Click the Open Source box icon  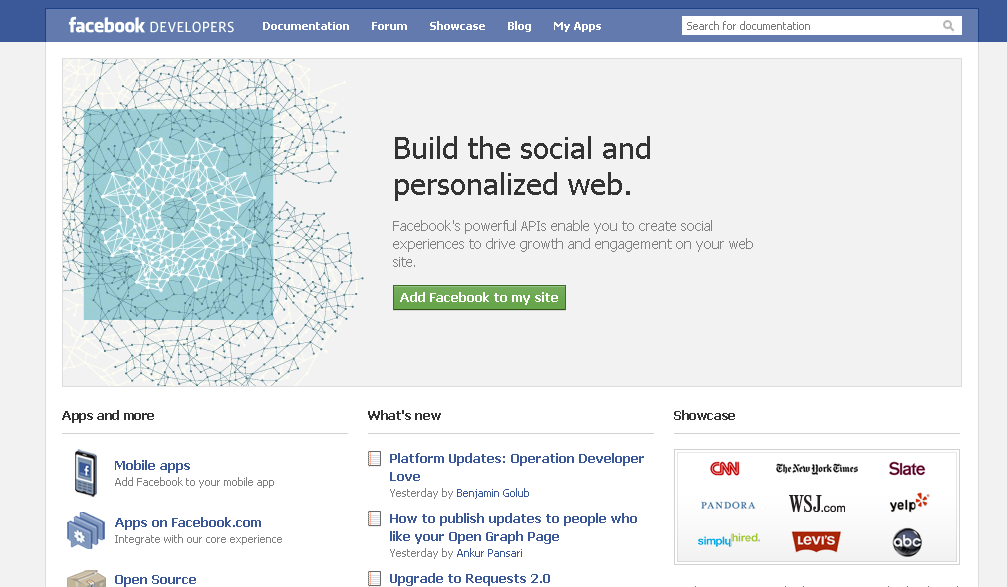click(85, 579)
